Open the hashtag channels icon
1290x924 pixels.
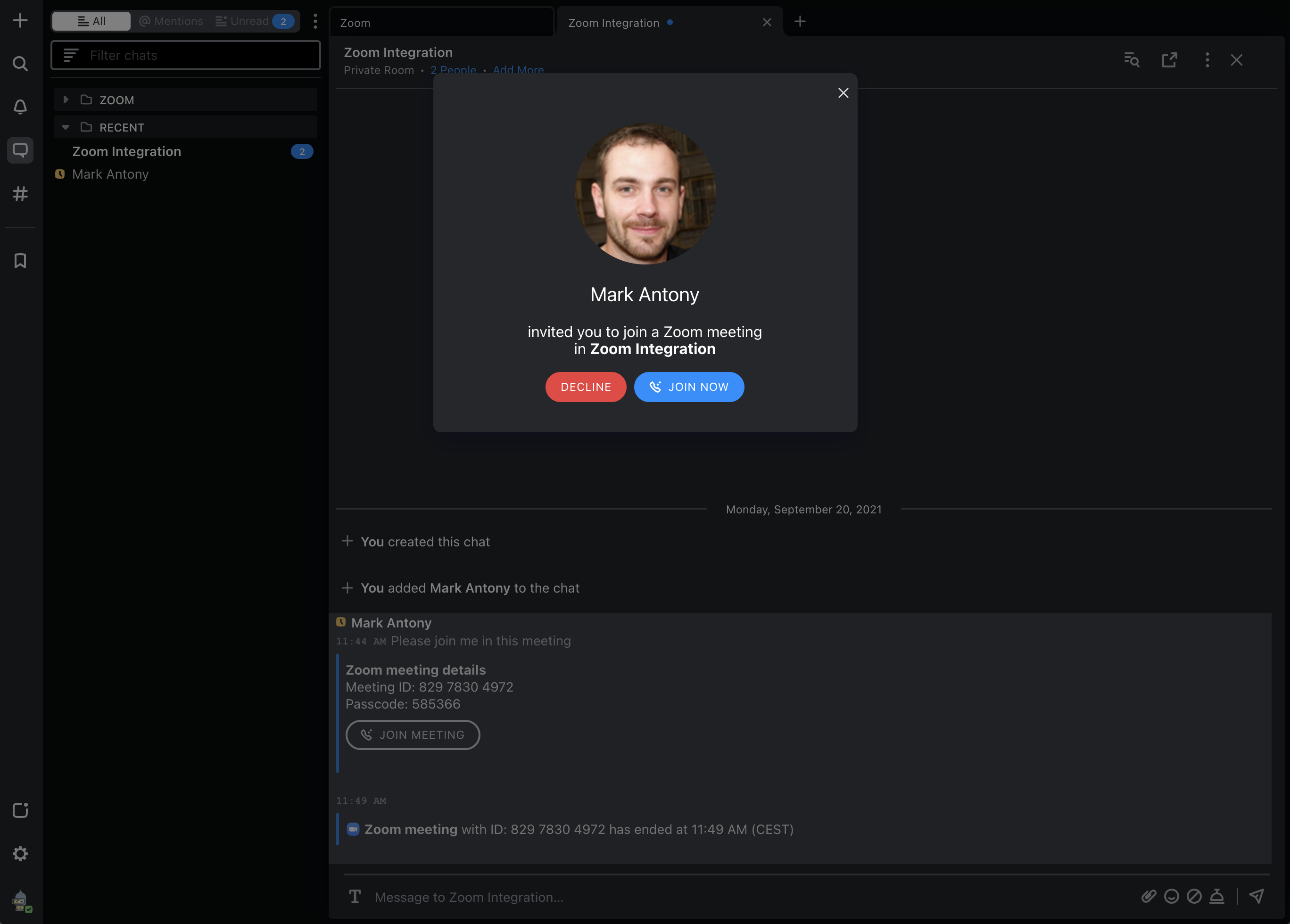click(x=20, y=194)
